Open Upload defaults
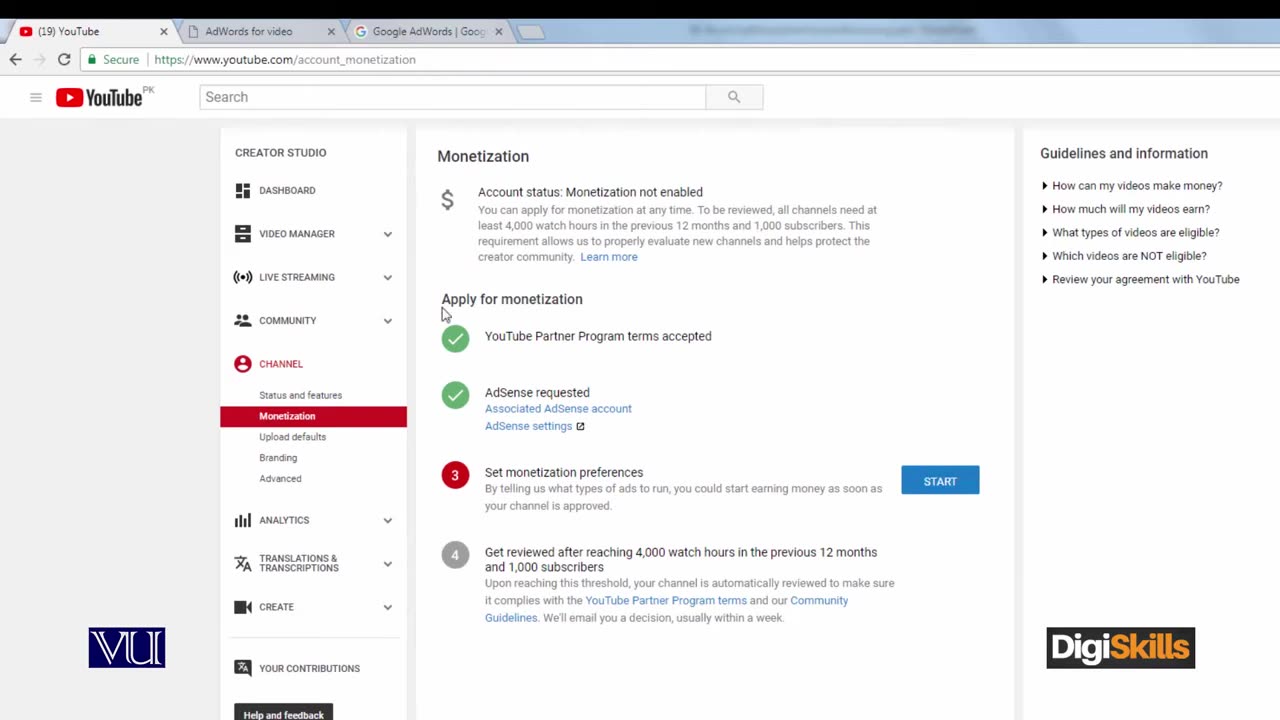Screen dimensions: 1280x720 (x=292, y=437)
